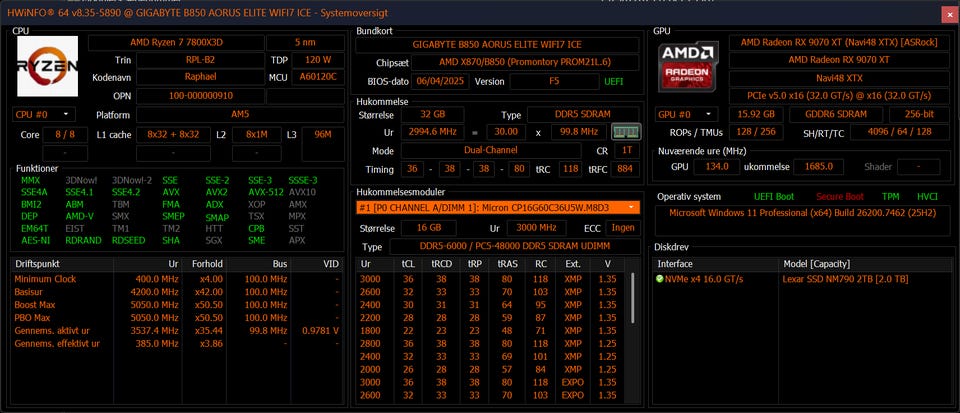Click the AMD Ryzen 7 7800X3D name field
The width and height of the screenshot is (960, 413).
click(176, 42)
